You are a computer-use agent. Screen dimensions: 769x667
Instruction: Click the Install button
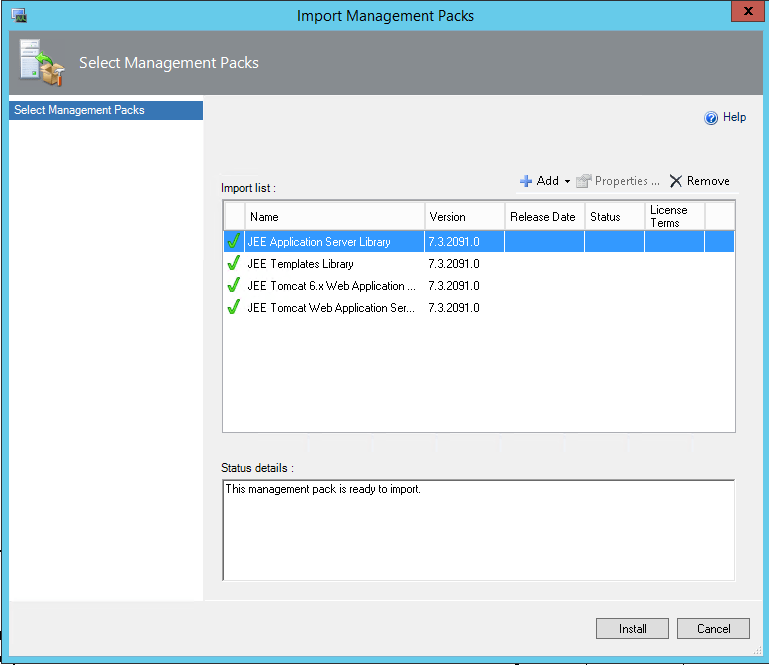pos(632,629)
